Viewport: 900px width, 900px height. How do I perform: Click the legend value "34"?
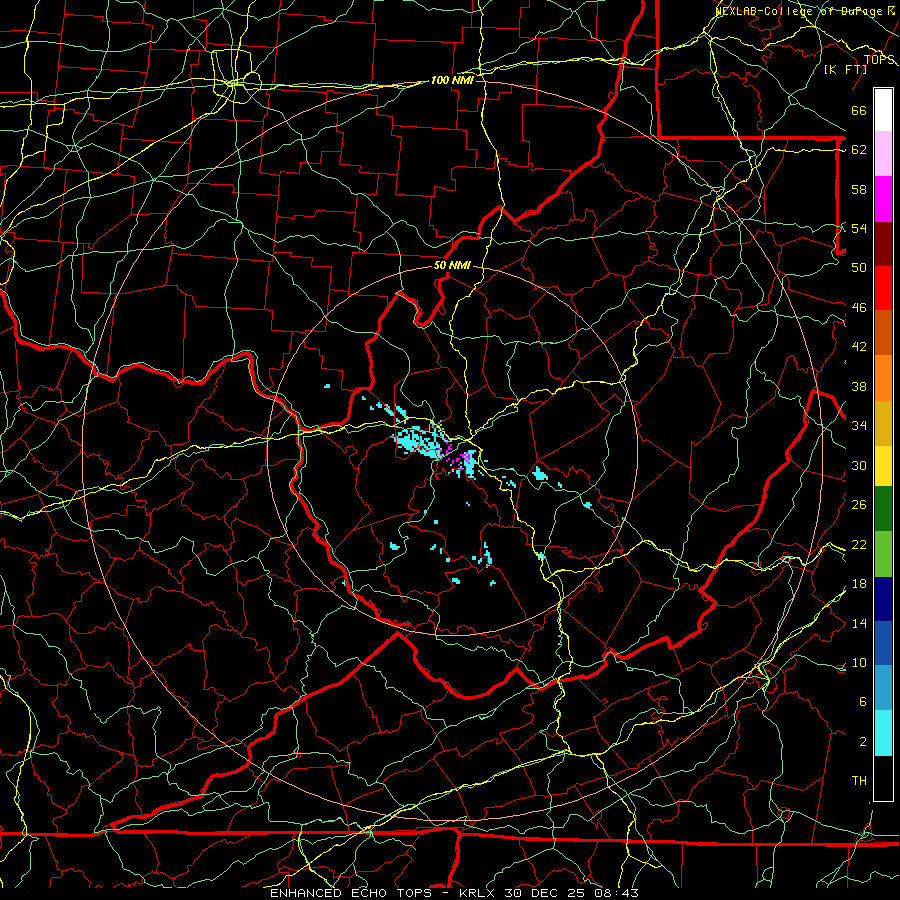coord(859,426)
